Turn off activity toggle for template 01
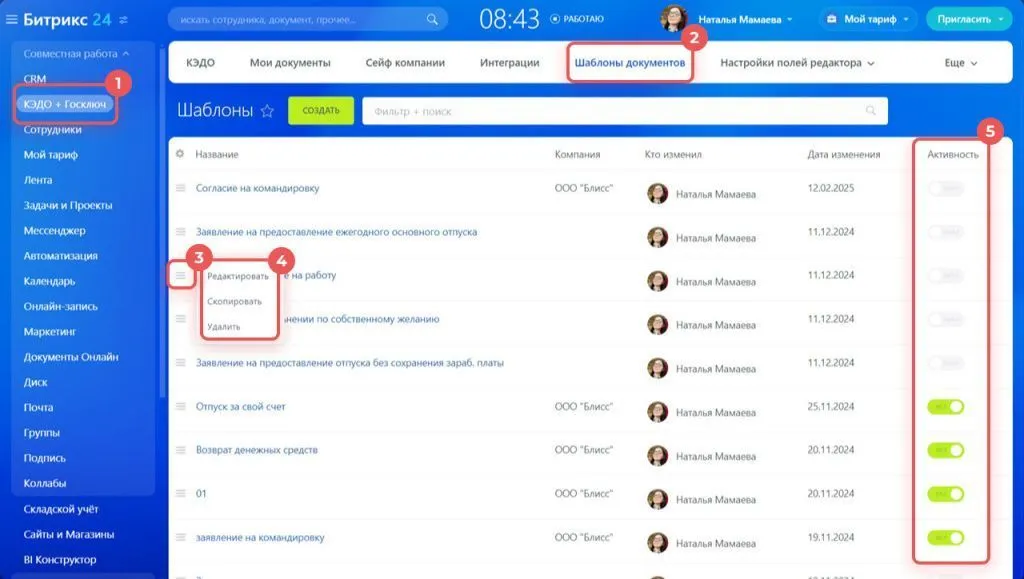The width and height of the screenshot is (1024, 579). click(x=945, y=494)
